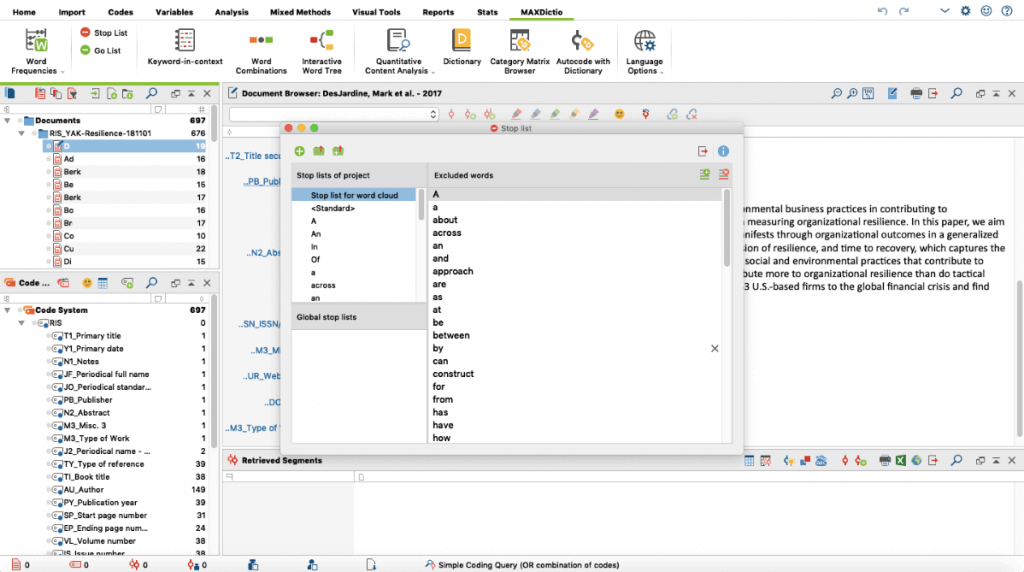Open the Category Matrix Browser
The image size is (1024, 572).
click(x=519, y=51)
